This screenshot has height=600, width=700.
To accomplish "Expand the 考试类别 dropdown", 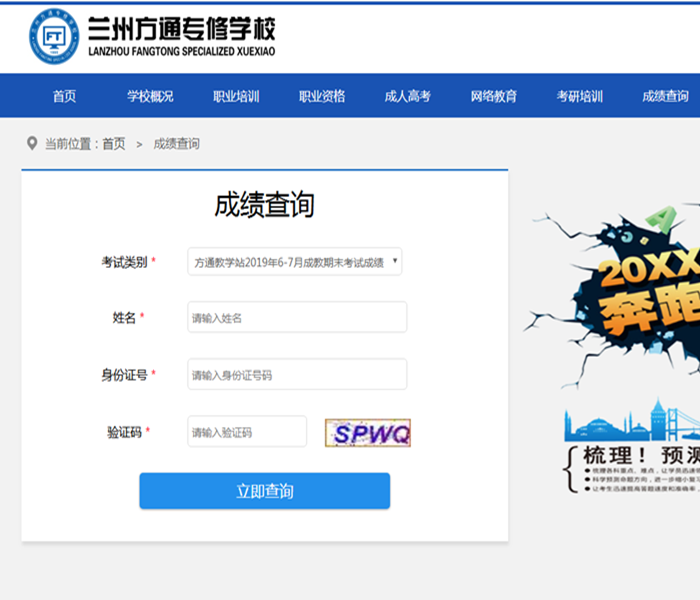I will (x=295, y=262).
